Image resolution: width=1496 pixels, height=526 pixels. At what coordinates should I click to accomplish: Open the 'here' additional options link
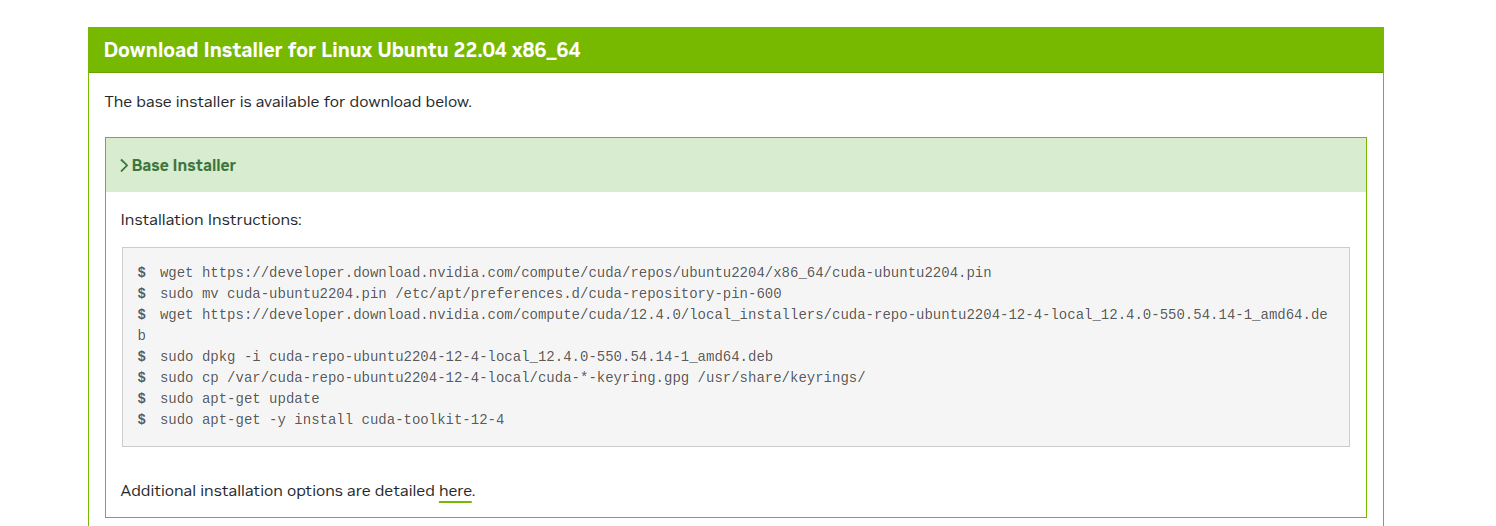[x=455, y=491]
